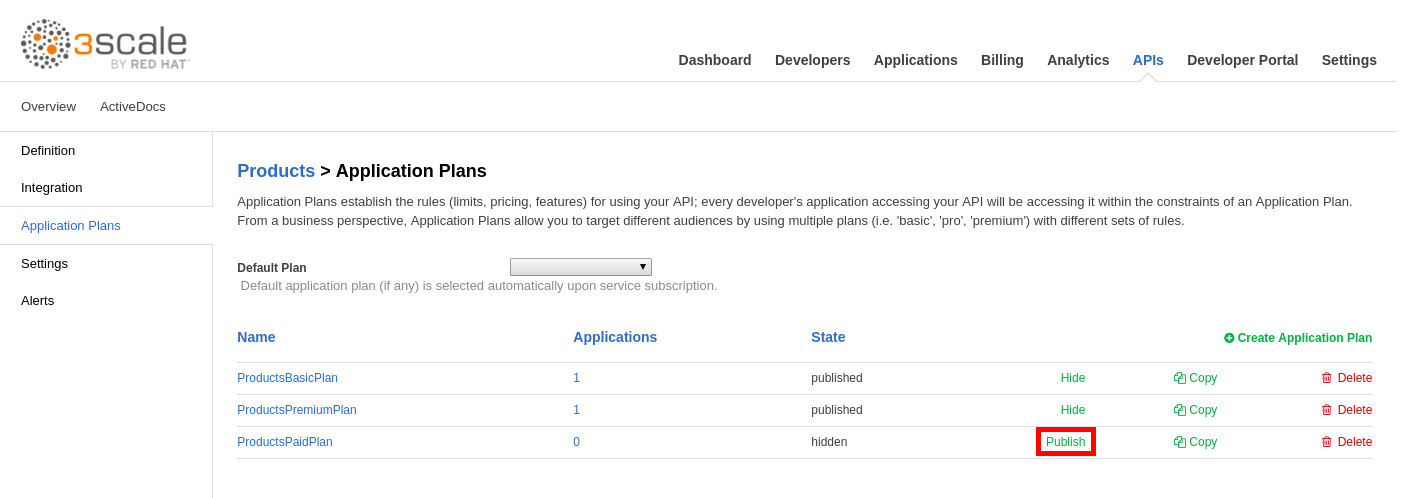The image size is (1401, 498).
Task: Open the Default Plan dropdown
Action: pyautogui.click(x=580, y=267)
